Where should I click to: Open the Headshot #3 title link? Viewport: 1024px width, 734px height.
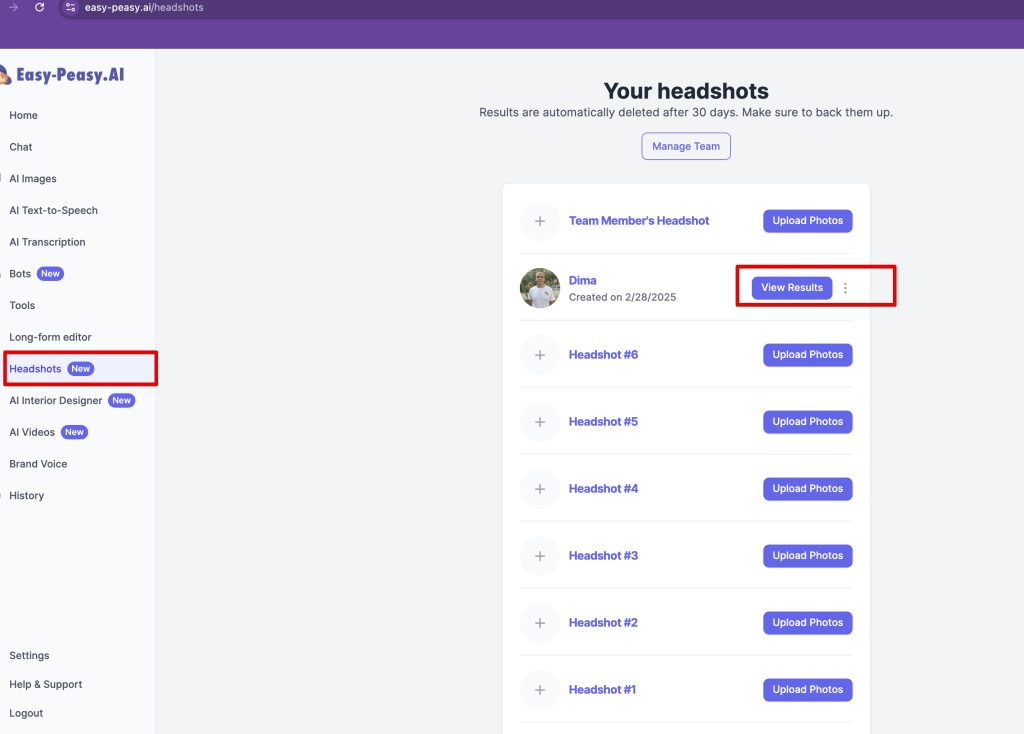(603, 556)
